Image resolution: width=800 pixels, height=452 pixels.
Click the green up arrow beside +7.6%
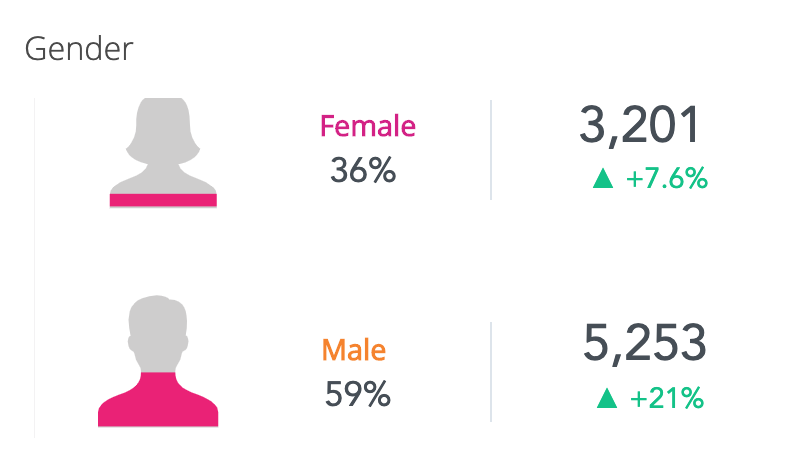click(x=602, y=179)
